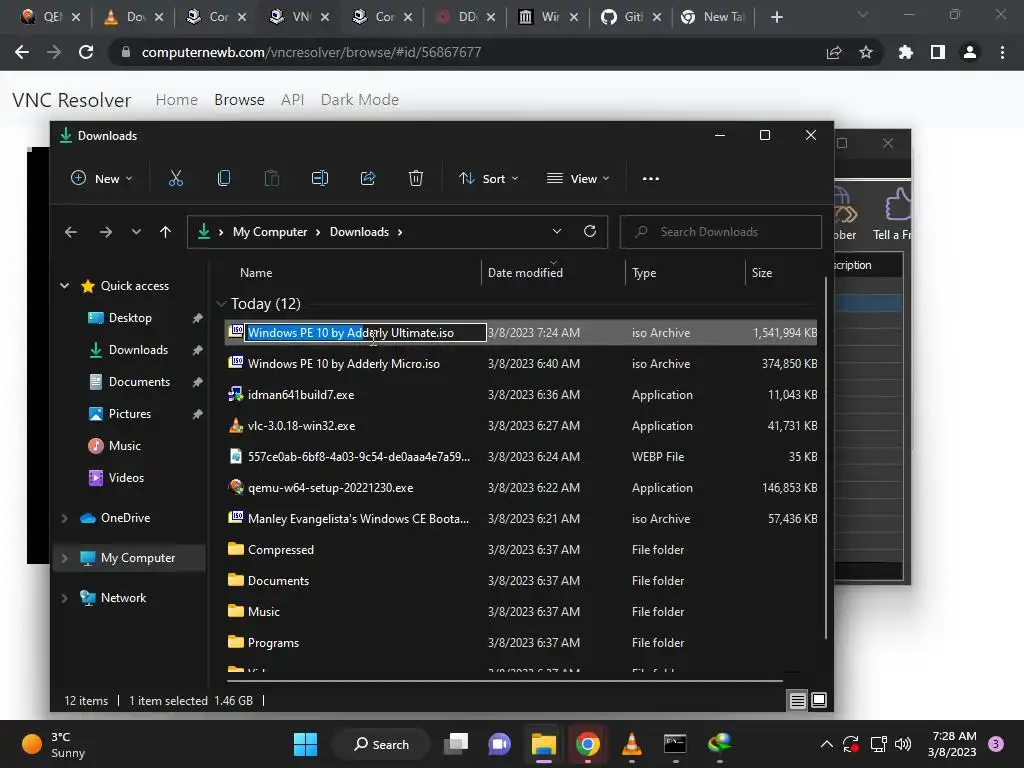Screen dimensions: 1024x768
Task: Click the browser address bar URL
Action: pos(312,52)
